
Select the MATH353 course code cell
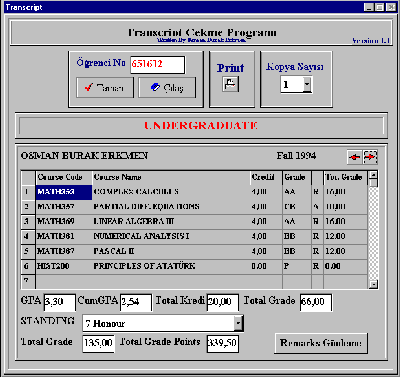coord(64,192)
